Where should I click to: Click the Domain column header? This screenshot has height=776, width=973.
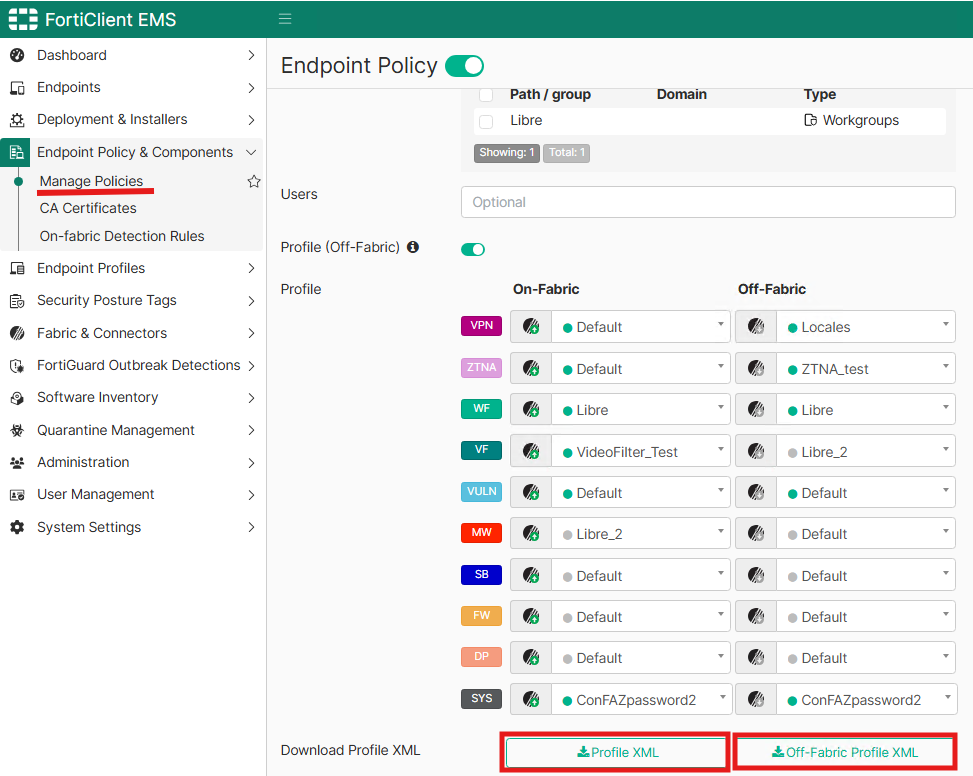(681, 94)
